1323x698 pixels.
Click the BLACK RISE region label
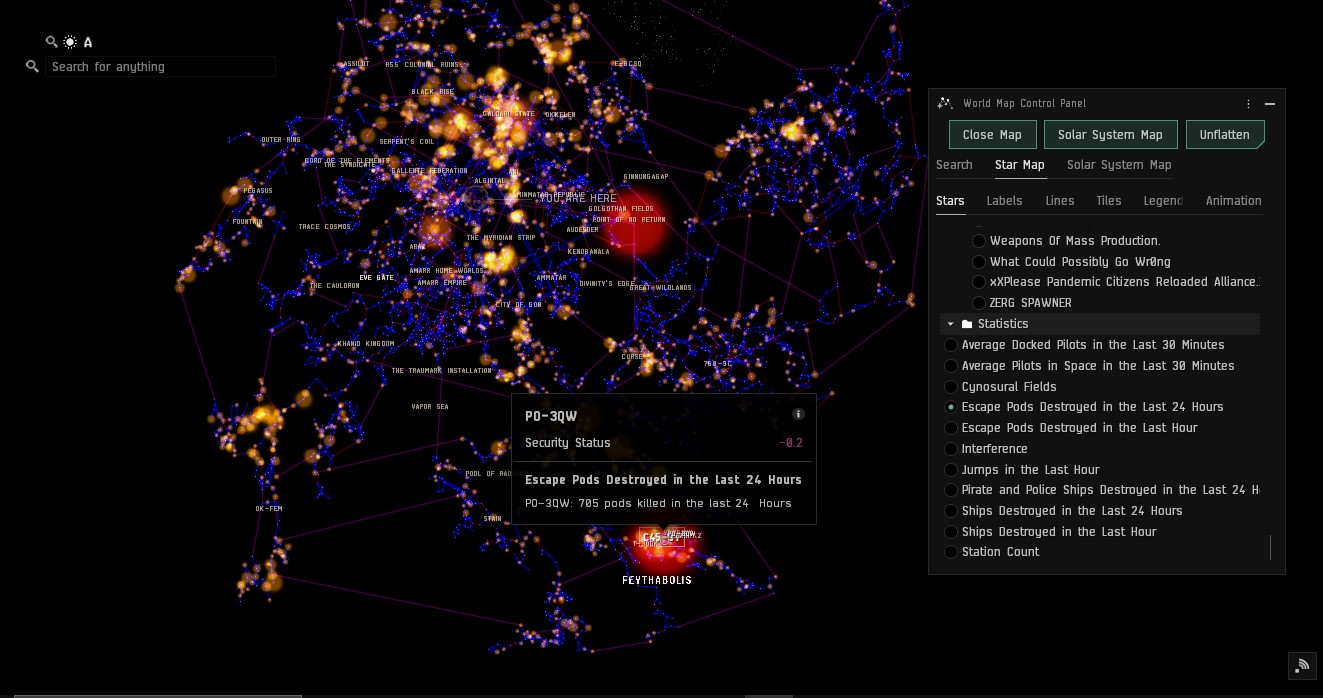tap(433, 92)
